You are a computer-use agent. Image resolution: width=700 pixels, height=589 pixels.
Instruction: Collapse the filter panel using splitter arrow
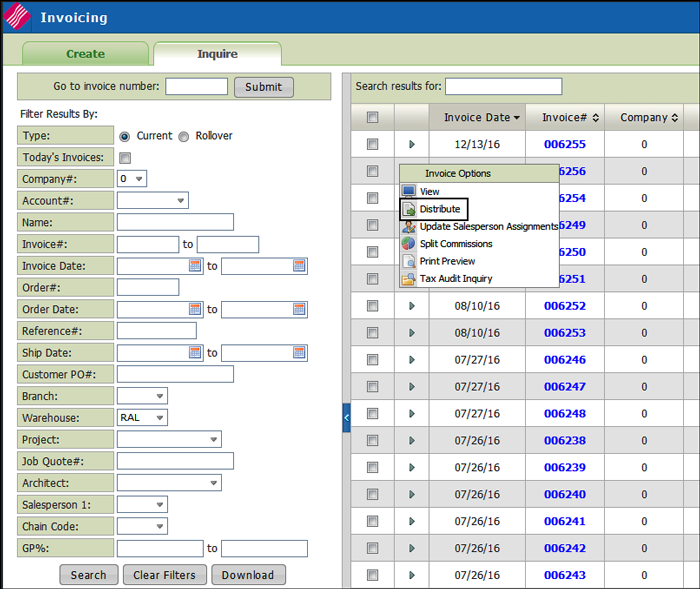[346, 417]
